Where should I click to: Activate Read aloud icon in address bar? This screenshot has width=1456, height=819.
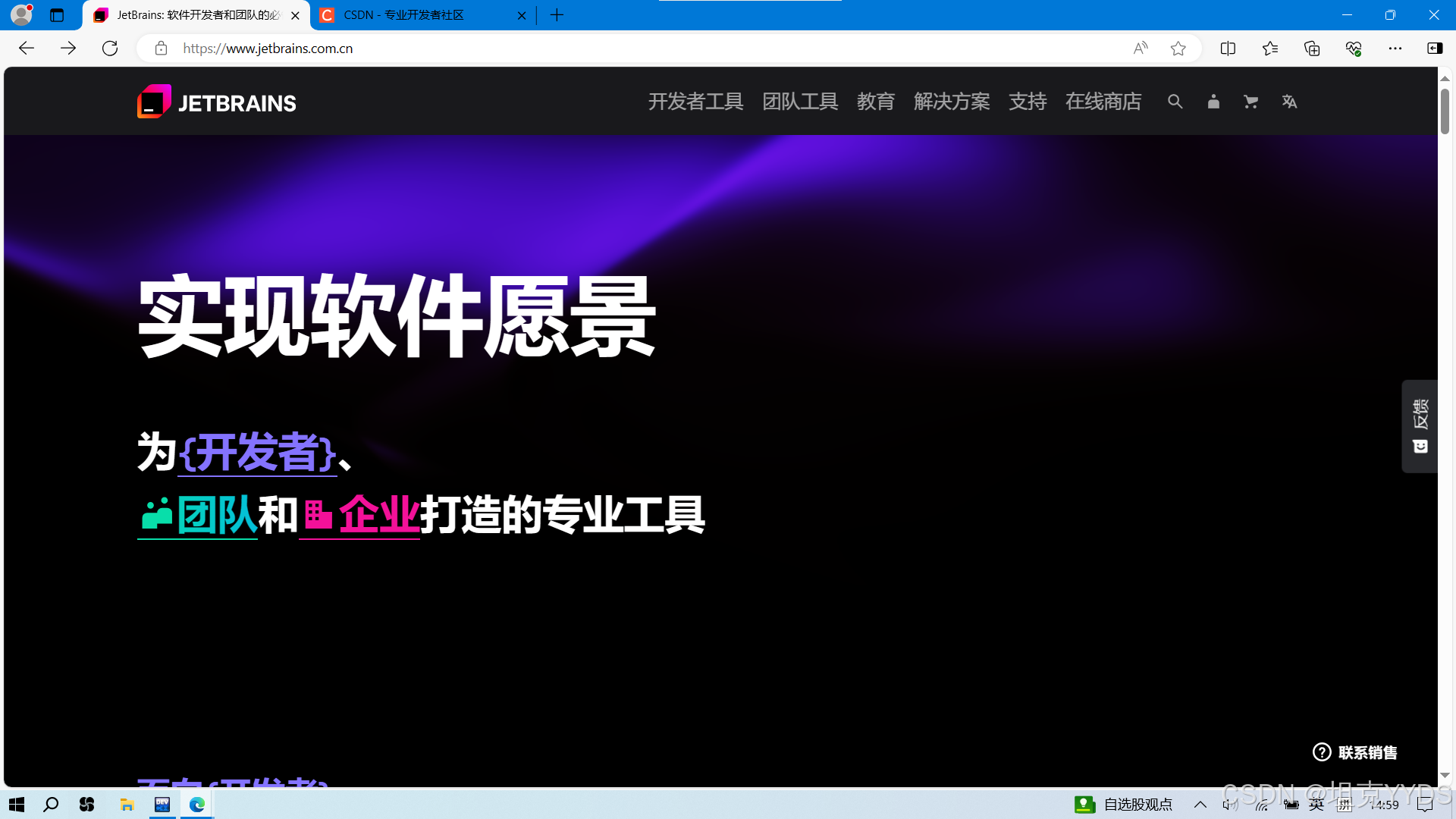point(1141,49)
